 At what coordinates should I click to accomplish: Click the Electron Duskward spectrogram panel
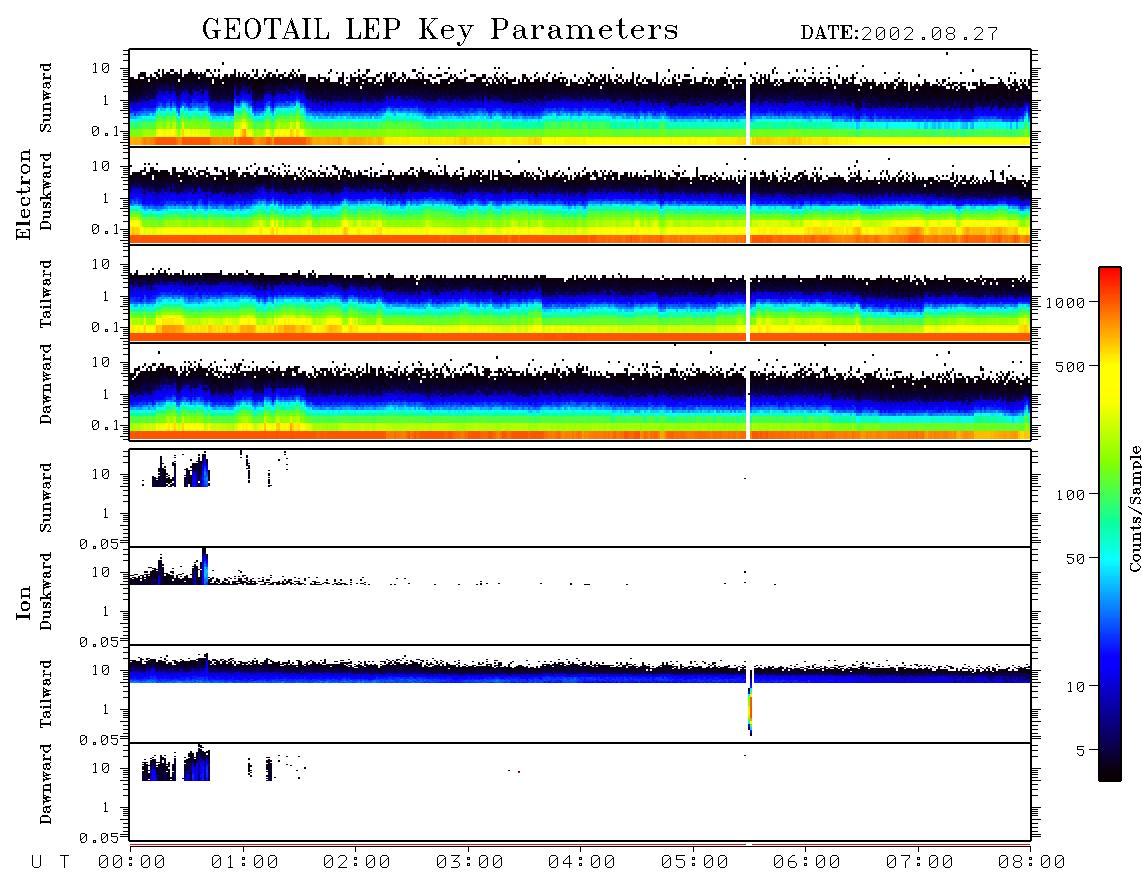(x=580, y=196)
